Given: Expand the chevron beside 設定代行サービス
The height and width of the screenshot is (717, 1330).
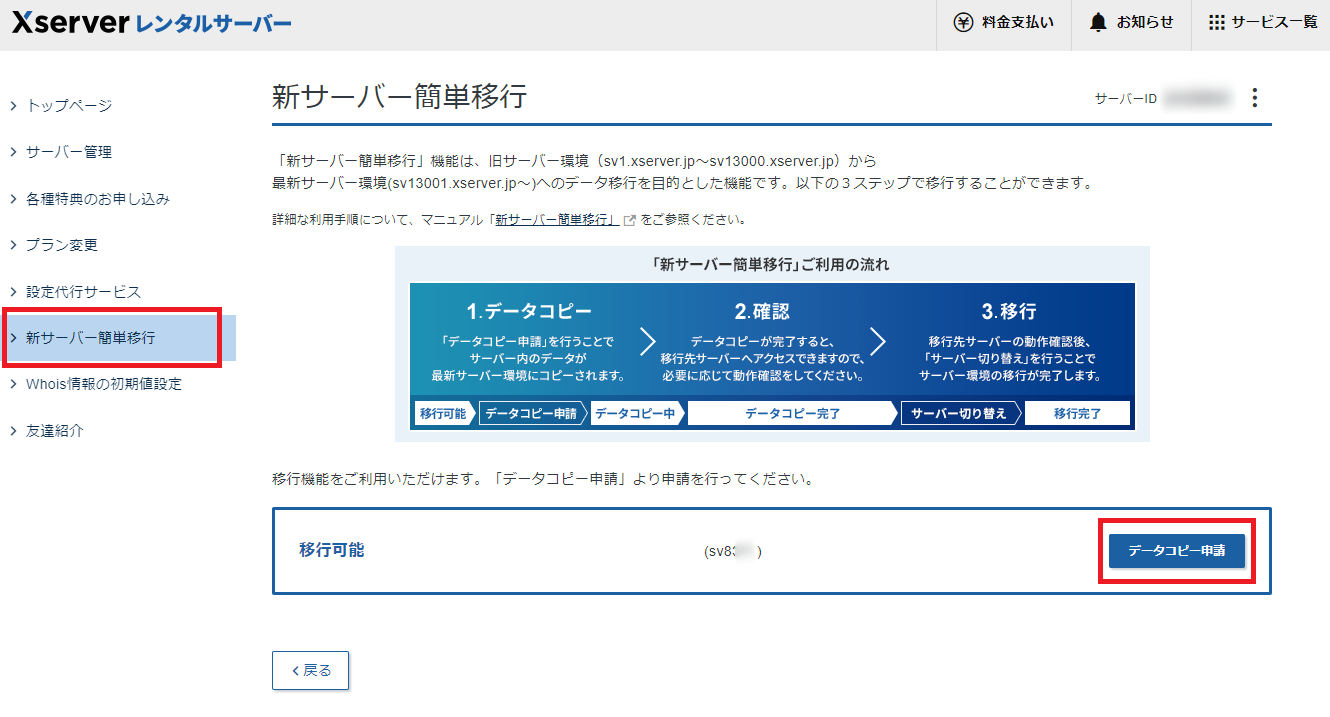Looking at the screenshot, I should [x=13, y=292].
